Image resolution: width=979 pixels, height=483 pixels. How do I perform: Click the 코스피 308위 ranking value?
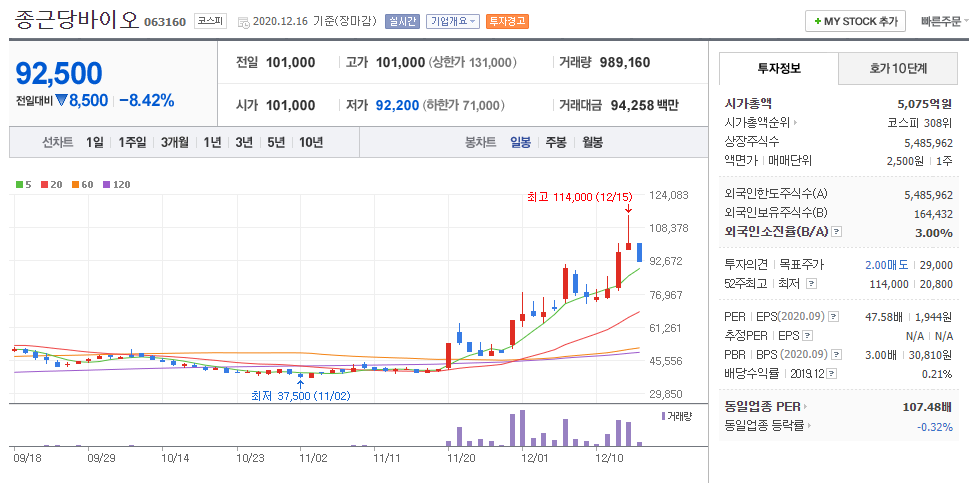tap(920, 123)
